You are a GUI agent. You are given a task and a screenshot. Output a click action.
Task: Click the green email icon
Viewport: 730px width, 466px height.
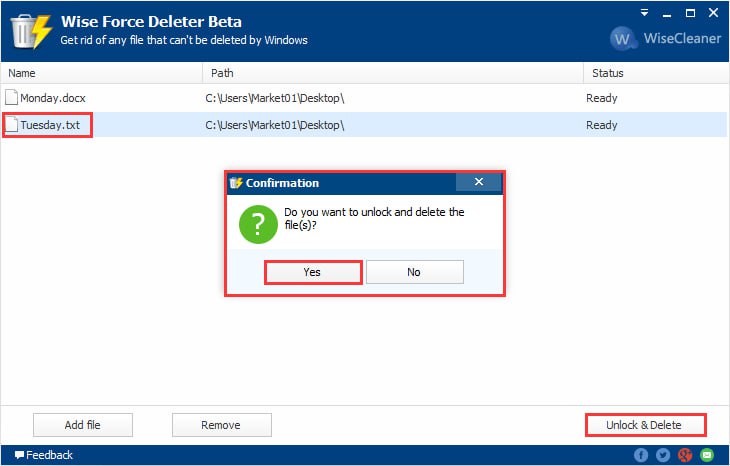tap(707, 456)
